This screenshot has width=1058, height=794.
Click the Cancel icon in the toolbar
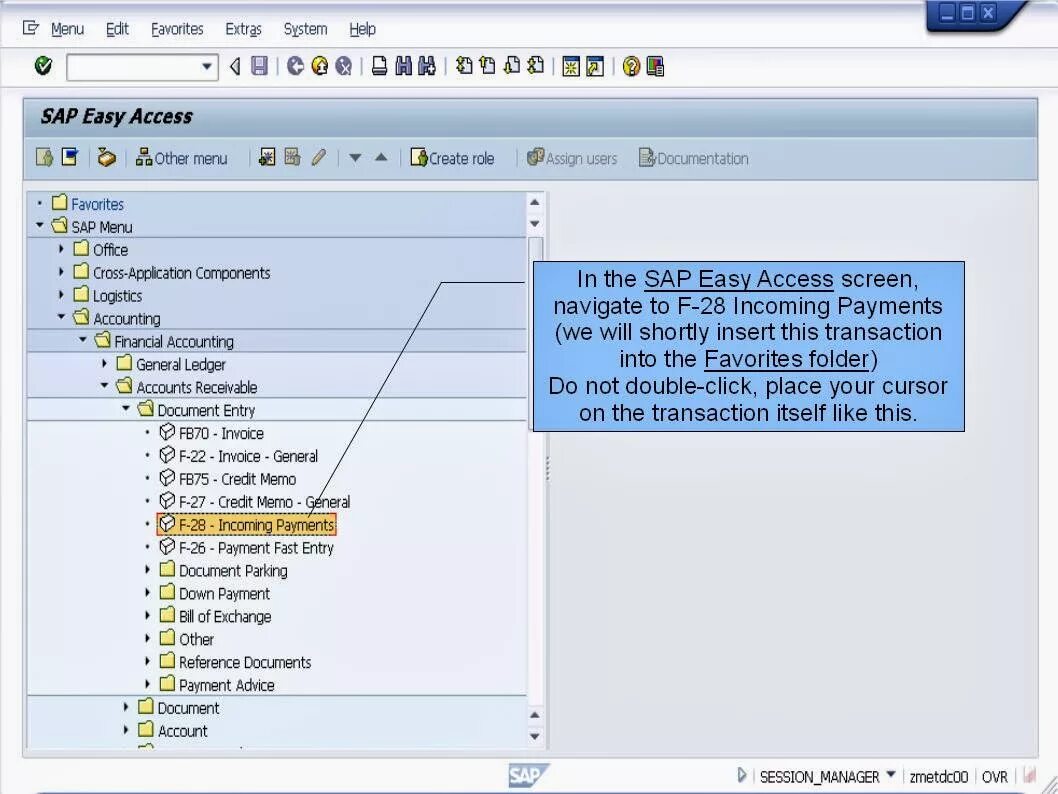click(344, 65)
